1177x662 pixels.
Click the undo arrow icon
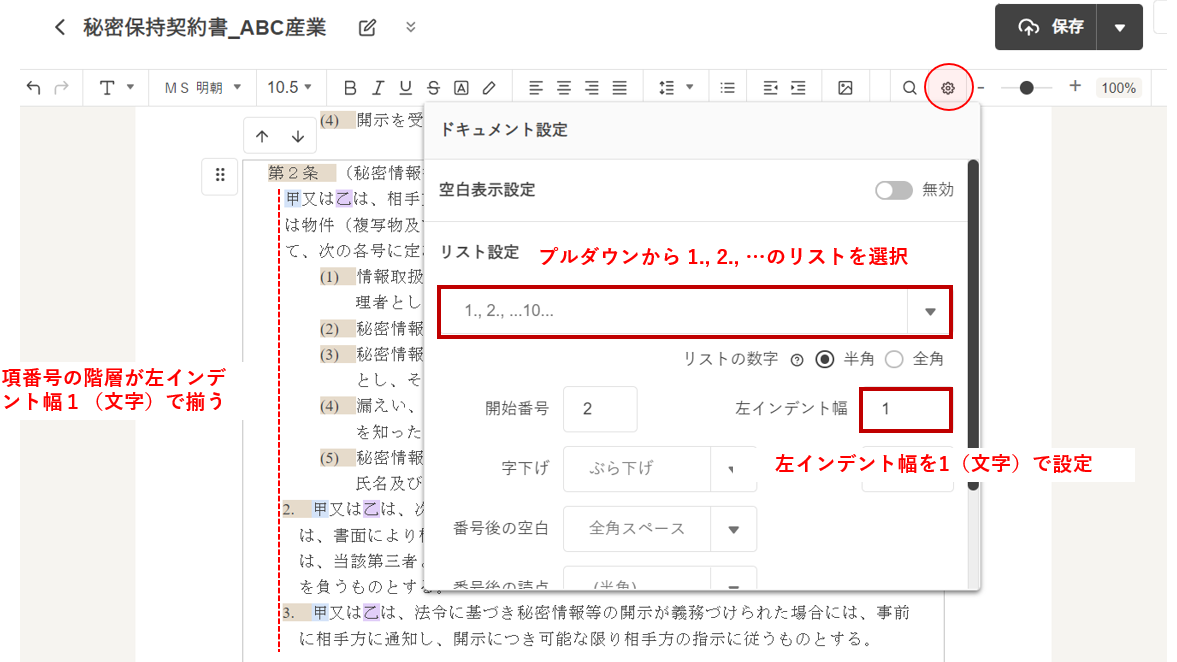pyautogui.click(x=34, y=88)
